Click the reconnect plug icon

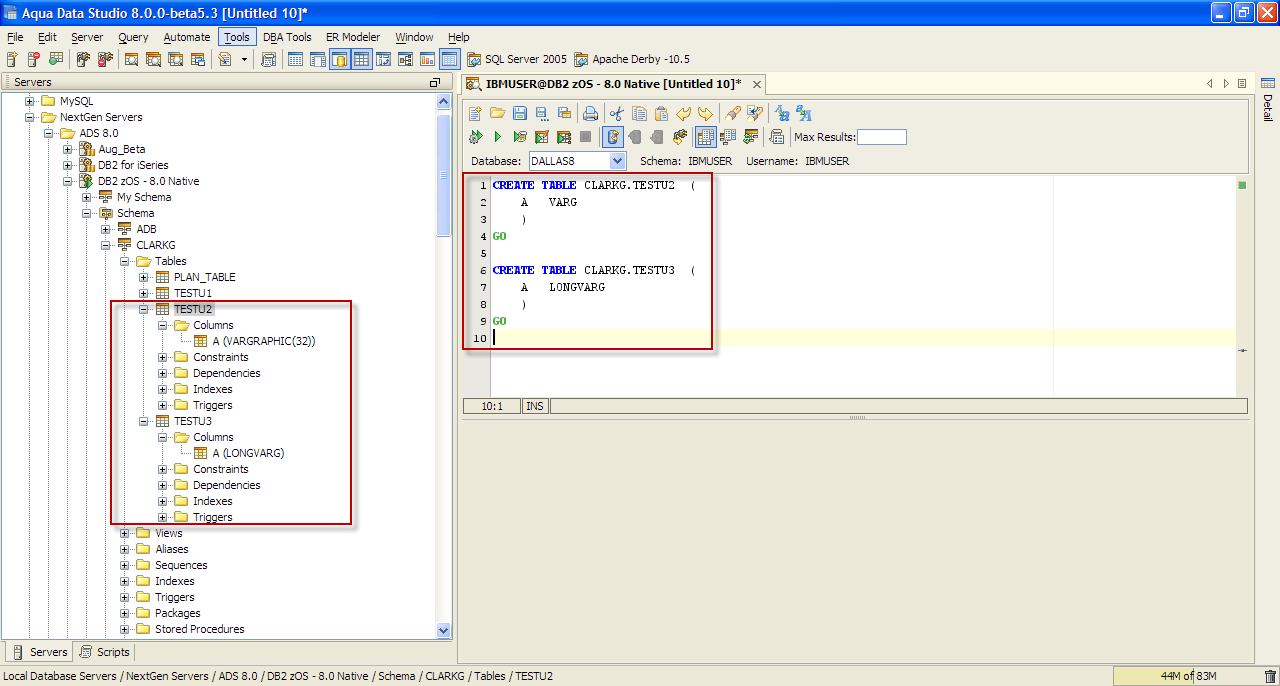click(x=680, y=136)
